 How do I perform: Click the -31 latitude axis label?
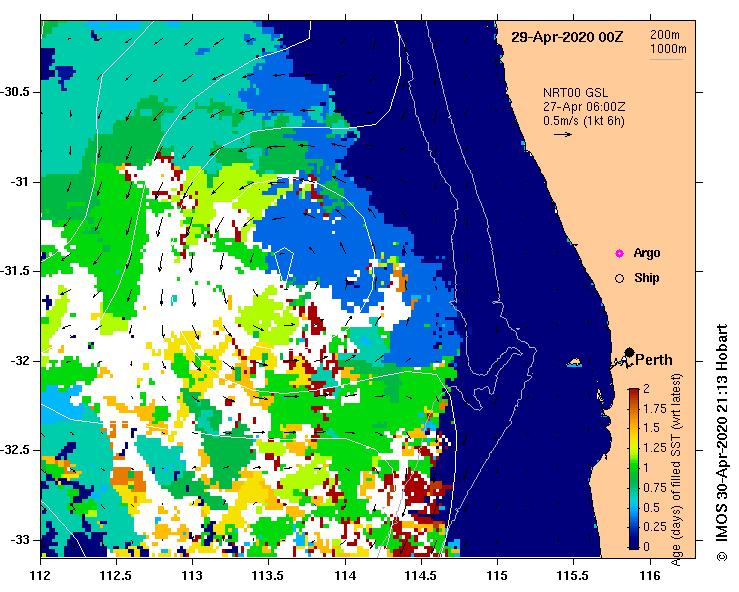click(x=19, y=182)
